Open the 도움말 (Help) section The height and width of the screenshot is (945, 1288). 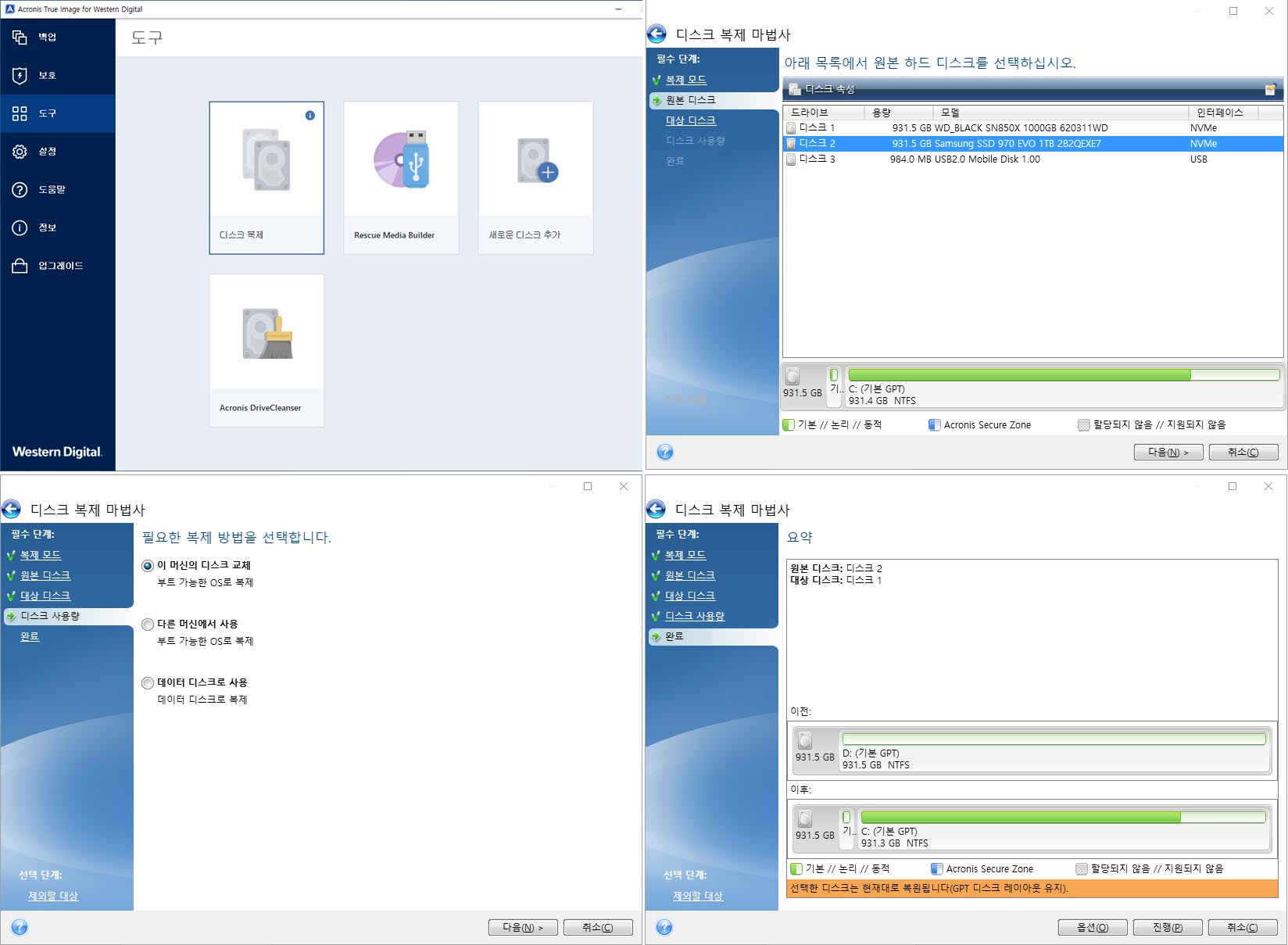click(57, 189)
